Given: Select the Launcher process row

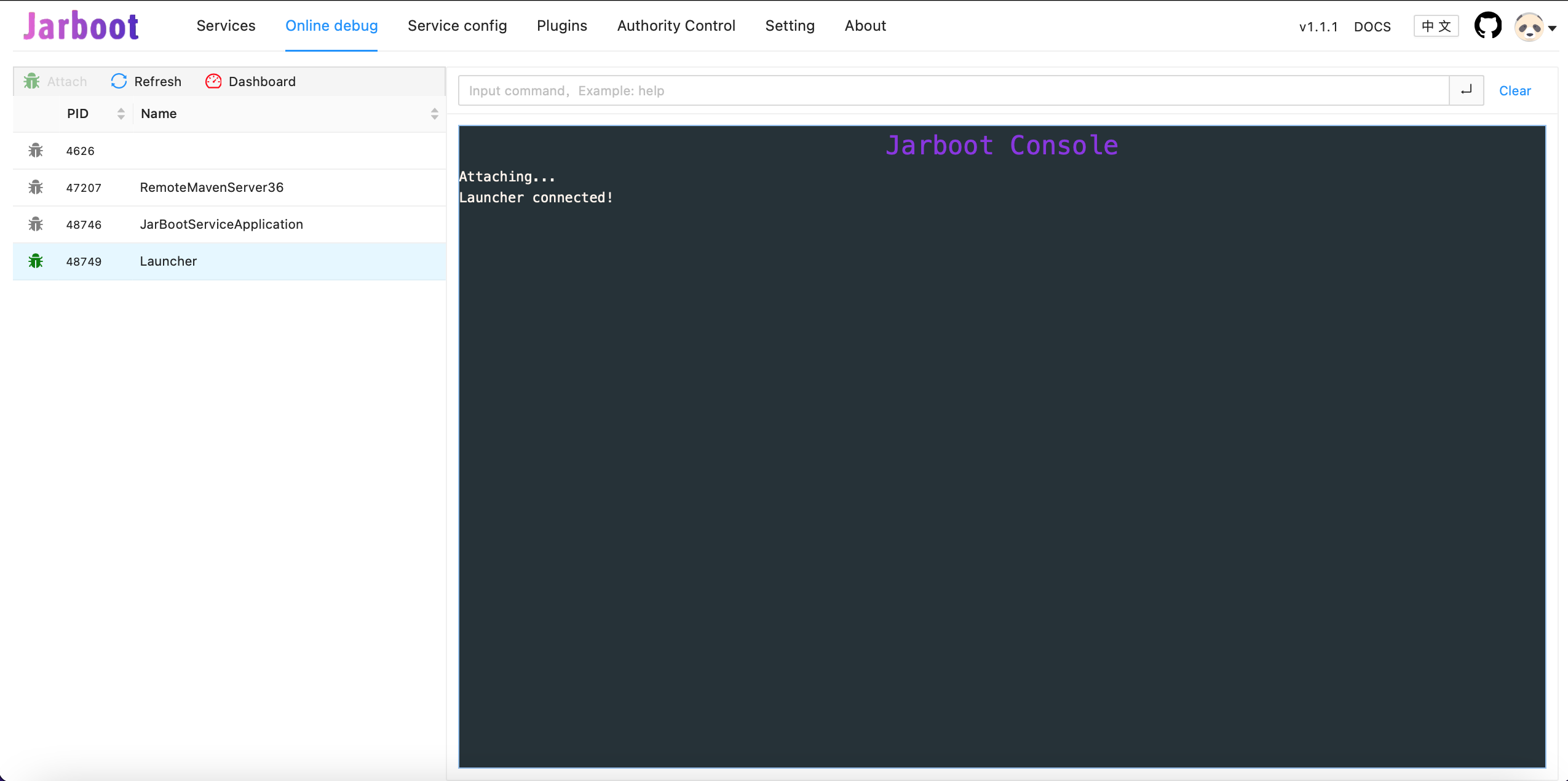Looking at the screenshot, I should coord(229,261).
